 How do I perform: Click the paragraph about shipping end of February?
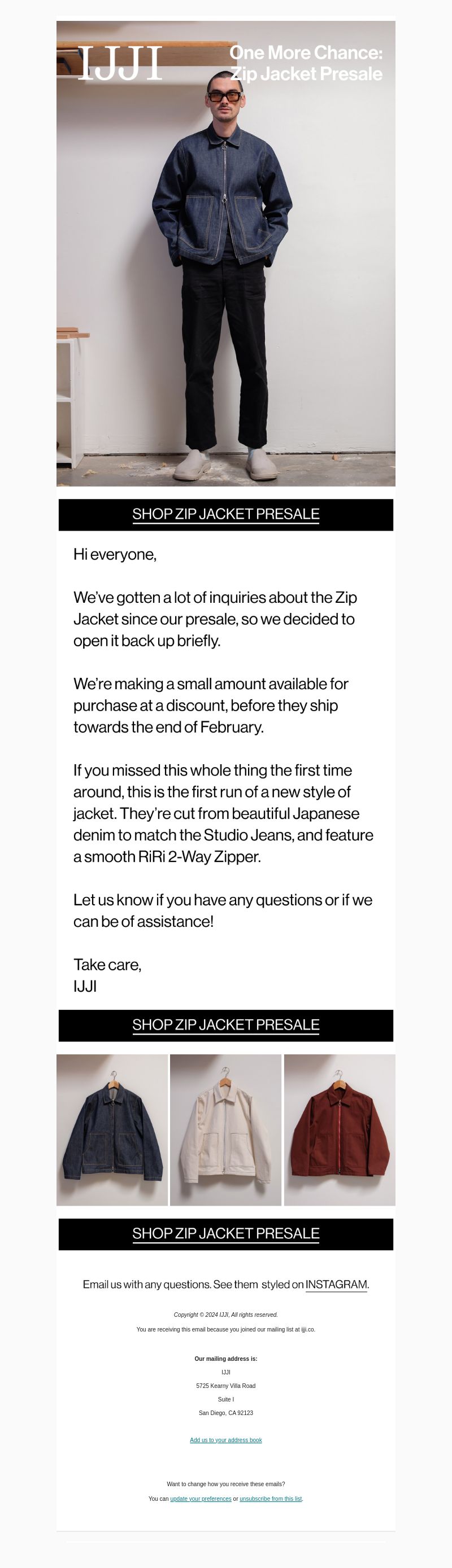211,706
